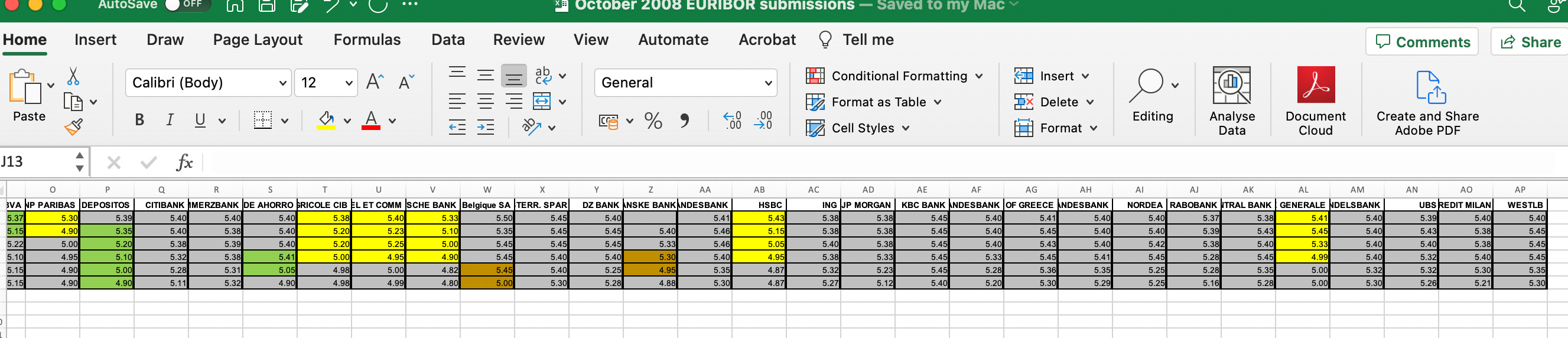This screenshot has height=338, width=1568.
Task: Click the Tell me search box
Action: (x=857, y=40)
